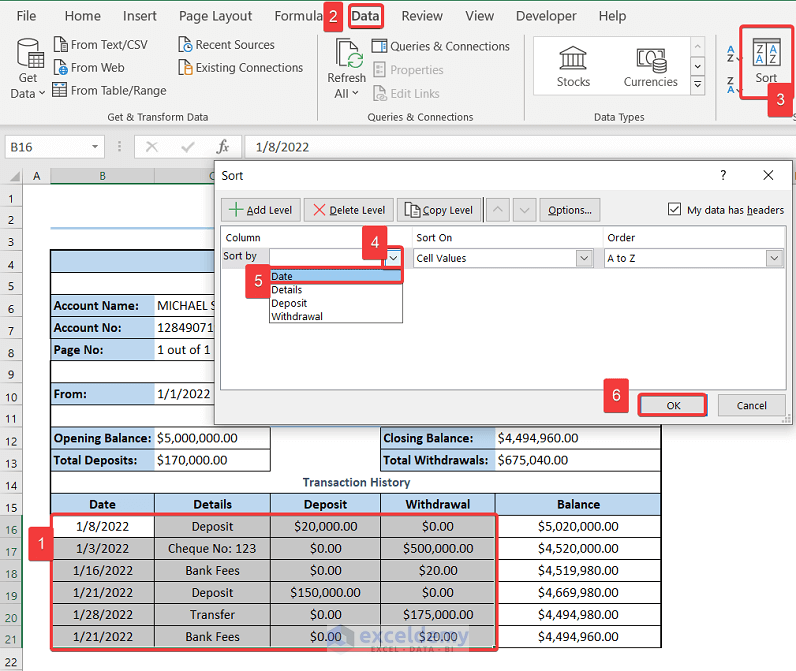Click the insert function fx icon
The width and height of the screenshot is (796, 671).
click(x=222, y=147)
